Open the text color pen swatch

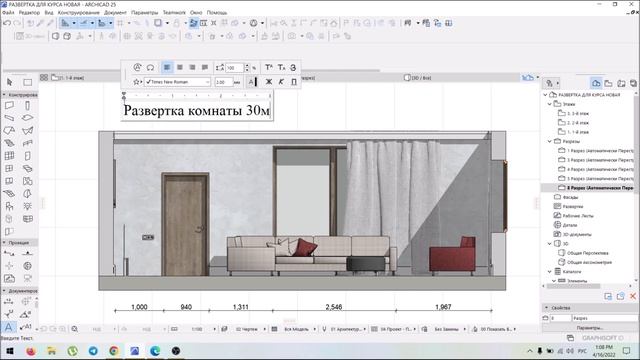pos(253,82)
